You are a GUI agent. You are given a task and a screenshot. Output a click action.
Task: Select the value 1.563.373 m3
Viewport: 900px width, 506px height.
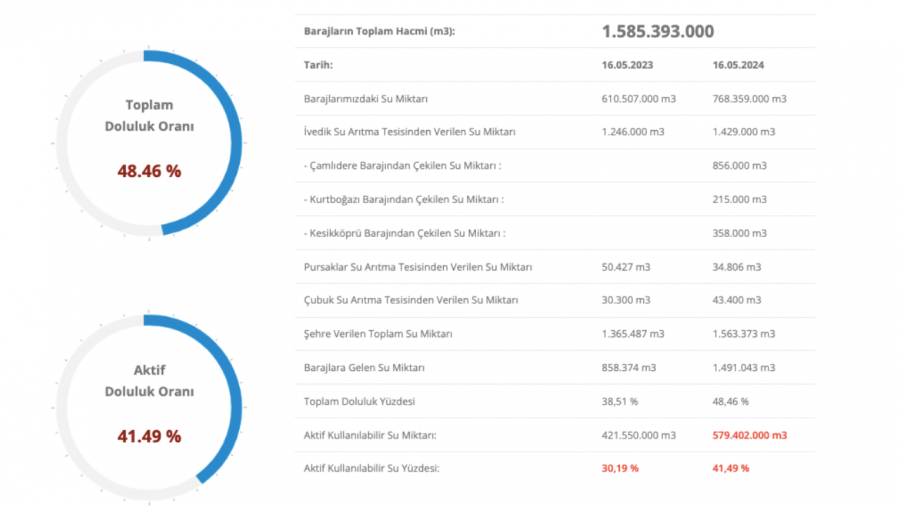point(744,334)
